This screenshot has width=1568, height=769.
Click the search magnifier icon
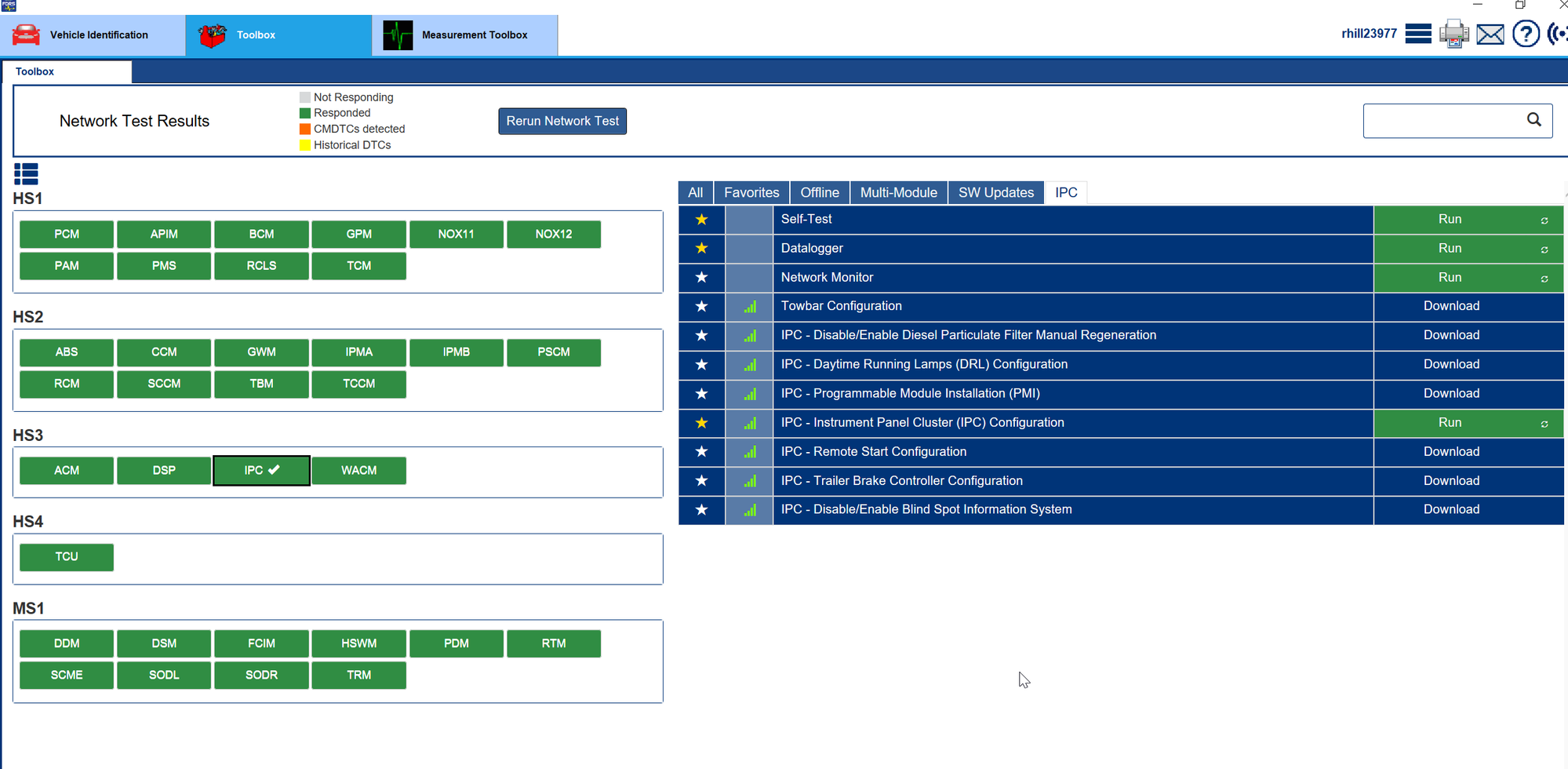tap(1534, 119)
